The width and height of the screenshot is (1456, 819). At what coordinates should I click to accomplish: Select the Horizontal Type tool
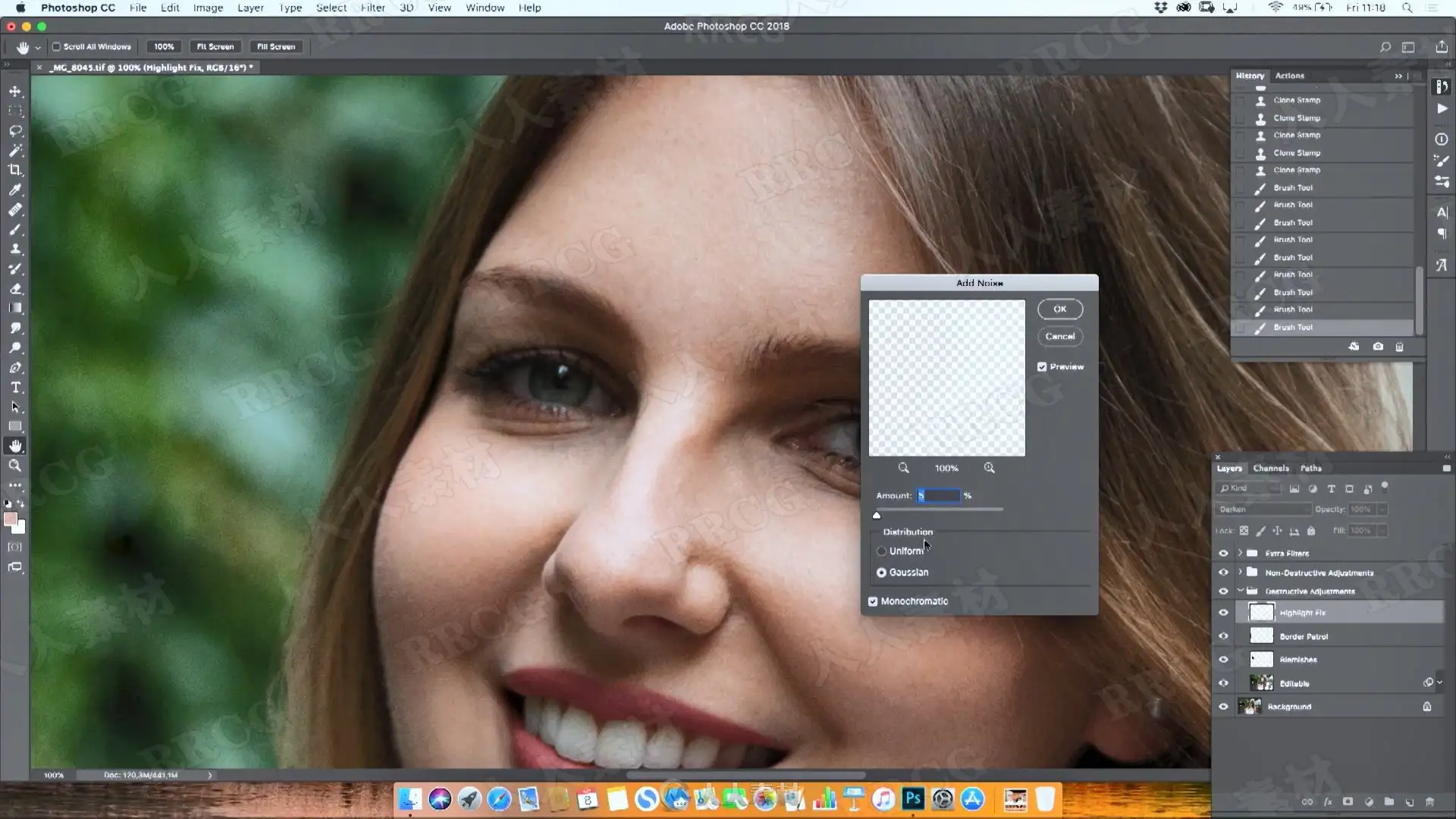point(15,388)
